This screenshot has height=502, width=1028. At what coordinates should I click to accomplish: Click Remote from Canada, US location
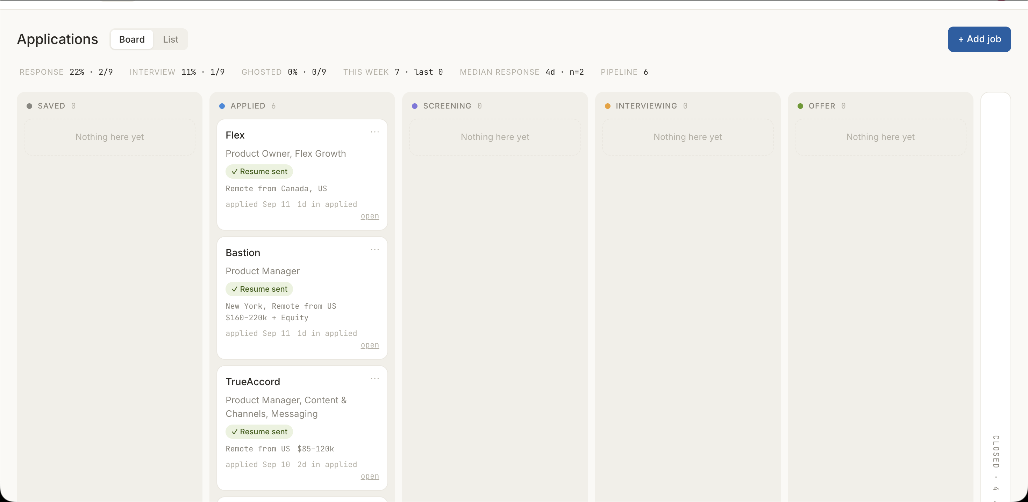(276, 189)
